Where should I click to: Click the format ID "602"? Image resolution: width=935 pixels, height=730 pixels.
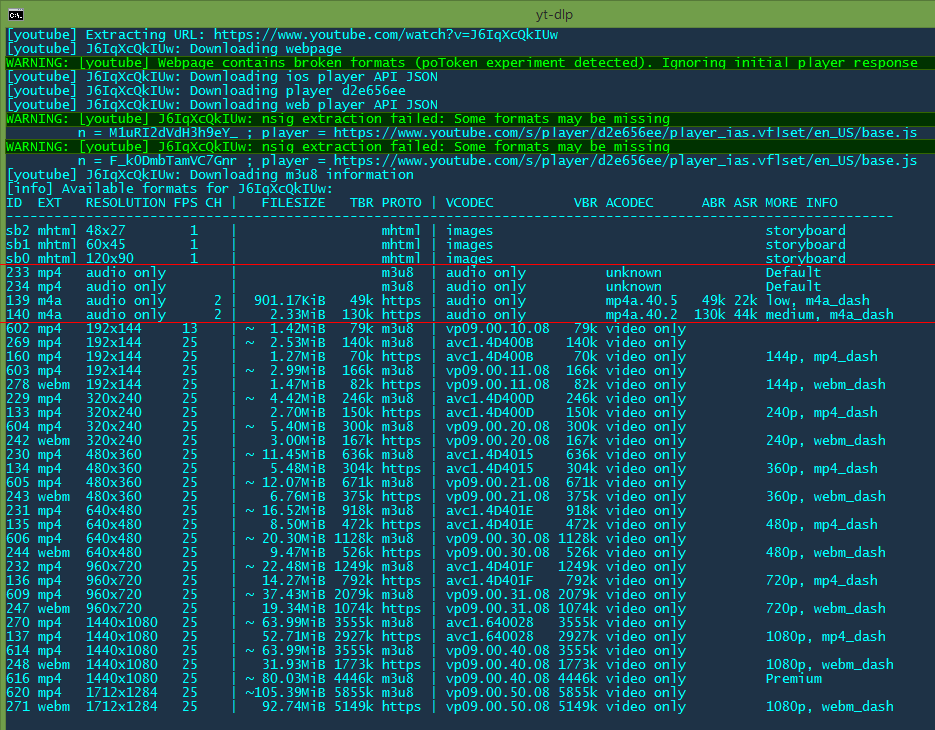click(18, 329)
